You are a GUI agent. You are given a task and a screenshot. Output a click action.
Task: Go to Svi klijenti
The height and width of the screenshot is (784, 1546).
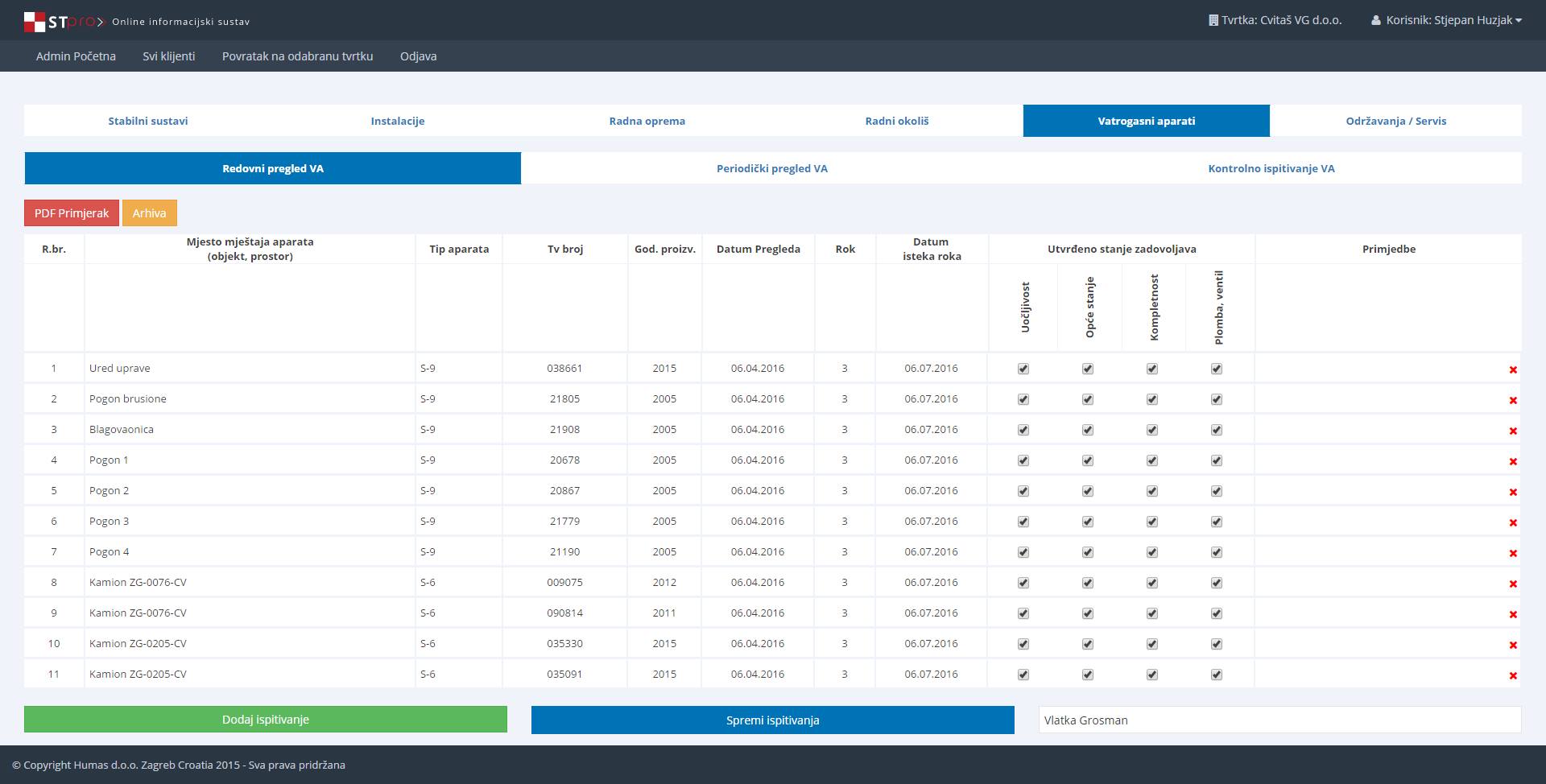(x=169, y=56)
